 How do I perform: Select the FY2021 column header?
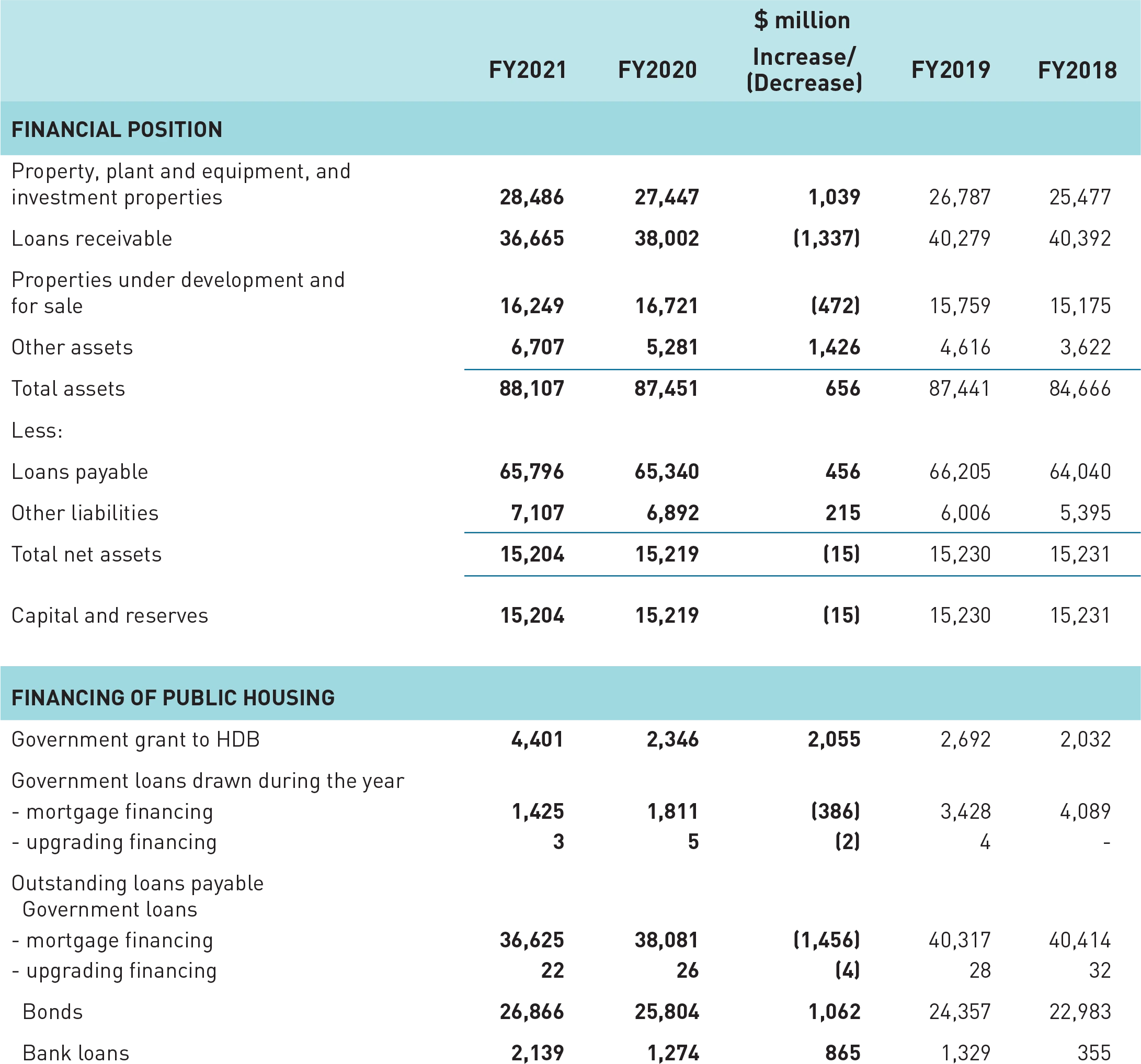pos(528,70)
